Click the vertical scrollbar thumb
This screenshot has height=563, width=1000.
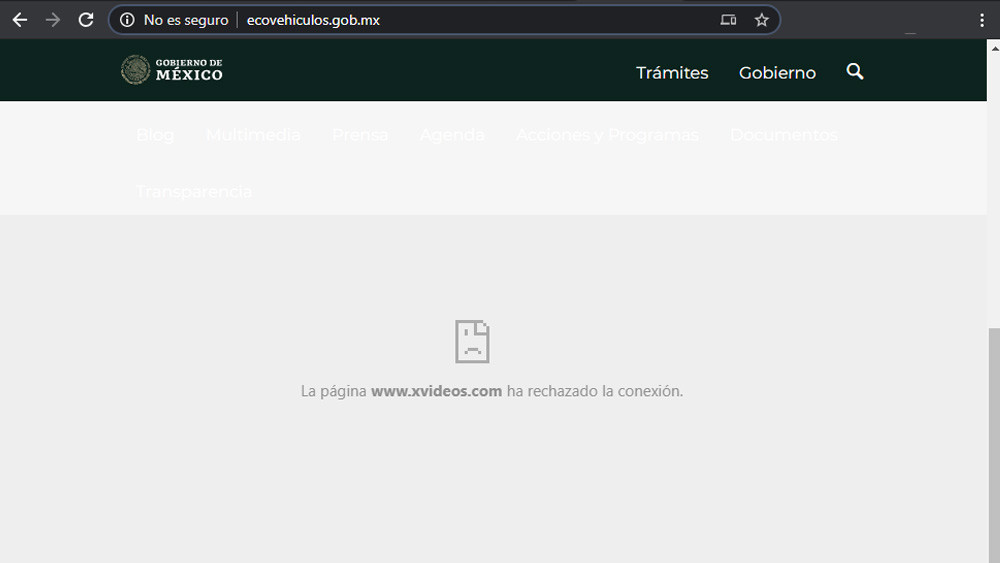994,445
